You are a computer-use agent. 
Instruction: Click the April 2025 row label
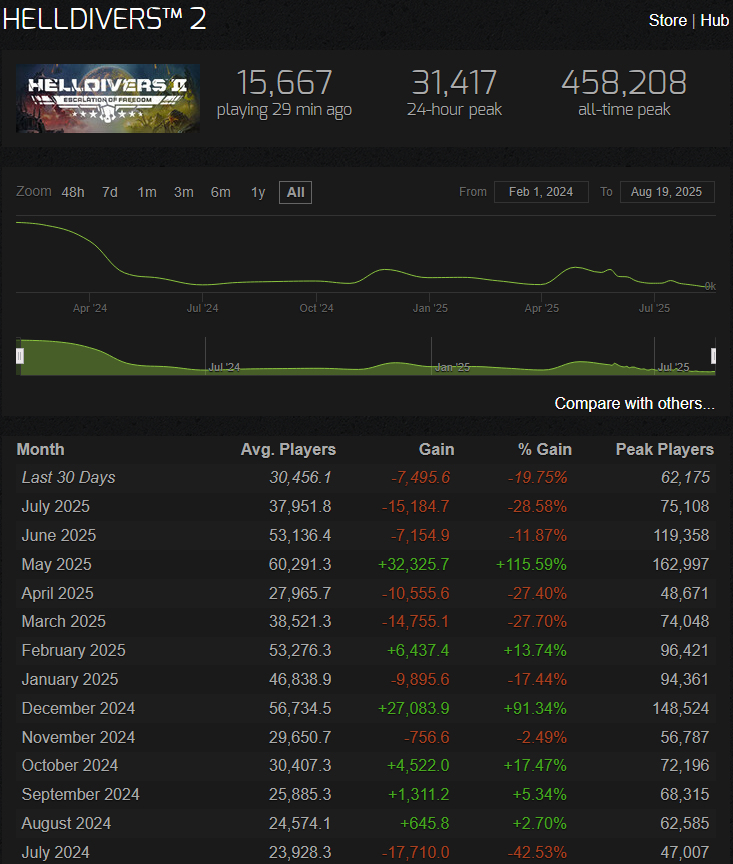tap(58, 593)
